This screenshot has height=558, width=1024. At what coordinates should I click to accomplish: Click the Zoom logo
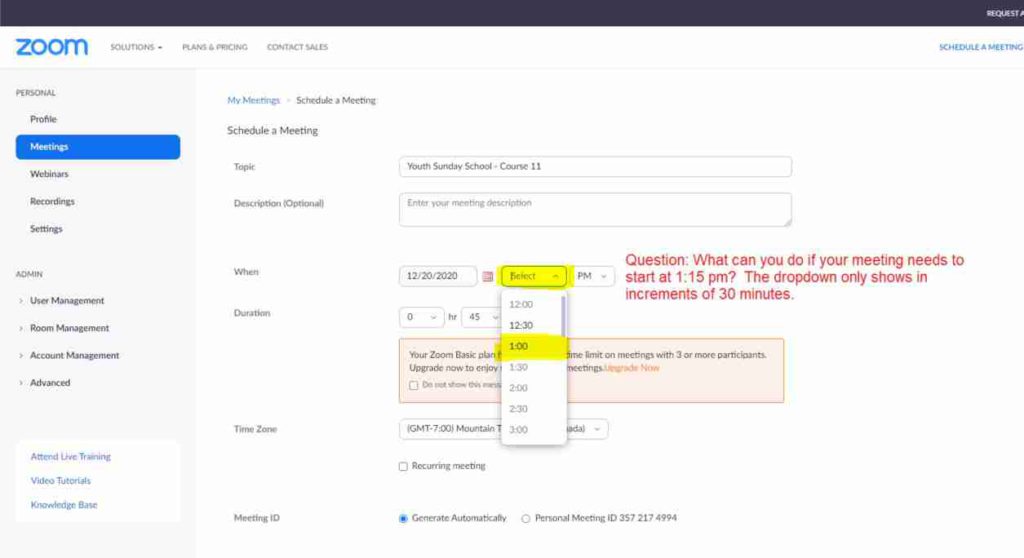[x=52, y=47]
